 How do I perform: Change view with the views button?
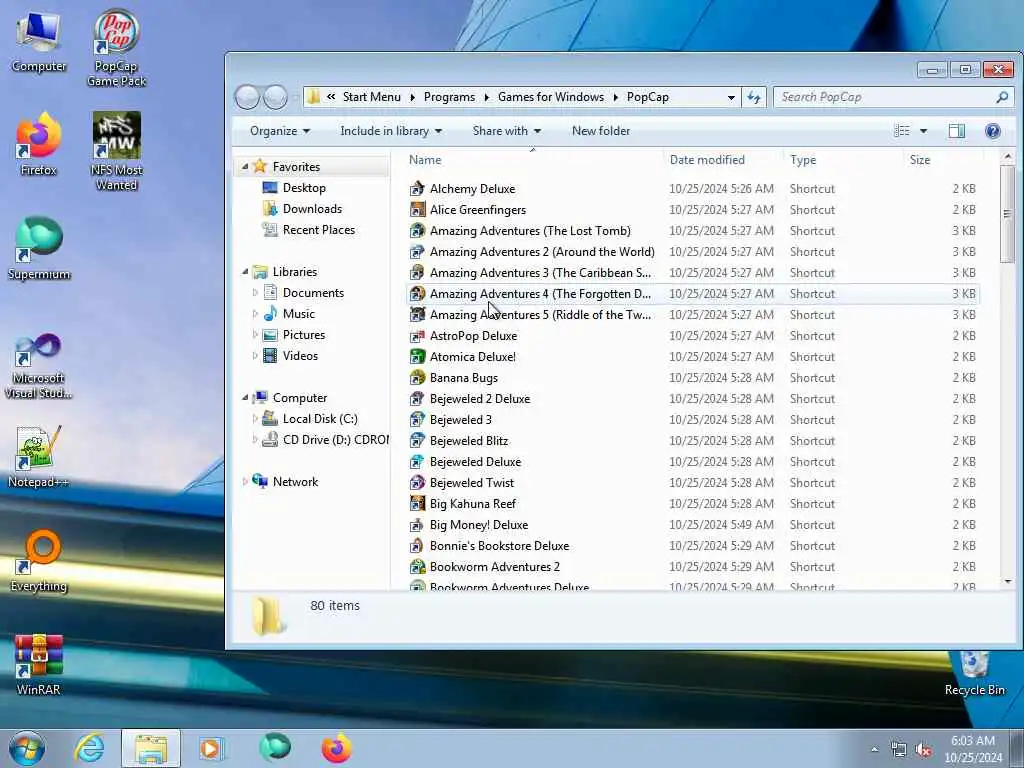pos(902,131)
